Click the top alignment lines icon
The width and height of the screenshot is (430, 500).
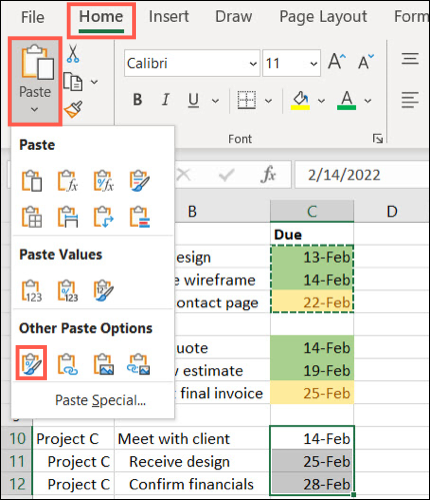(410, 59)
